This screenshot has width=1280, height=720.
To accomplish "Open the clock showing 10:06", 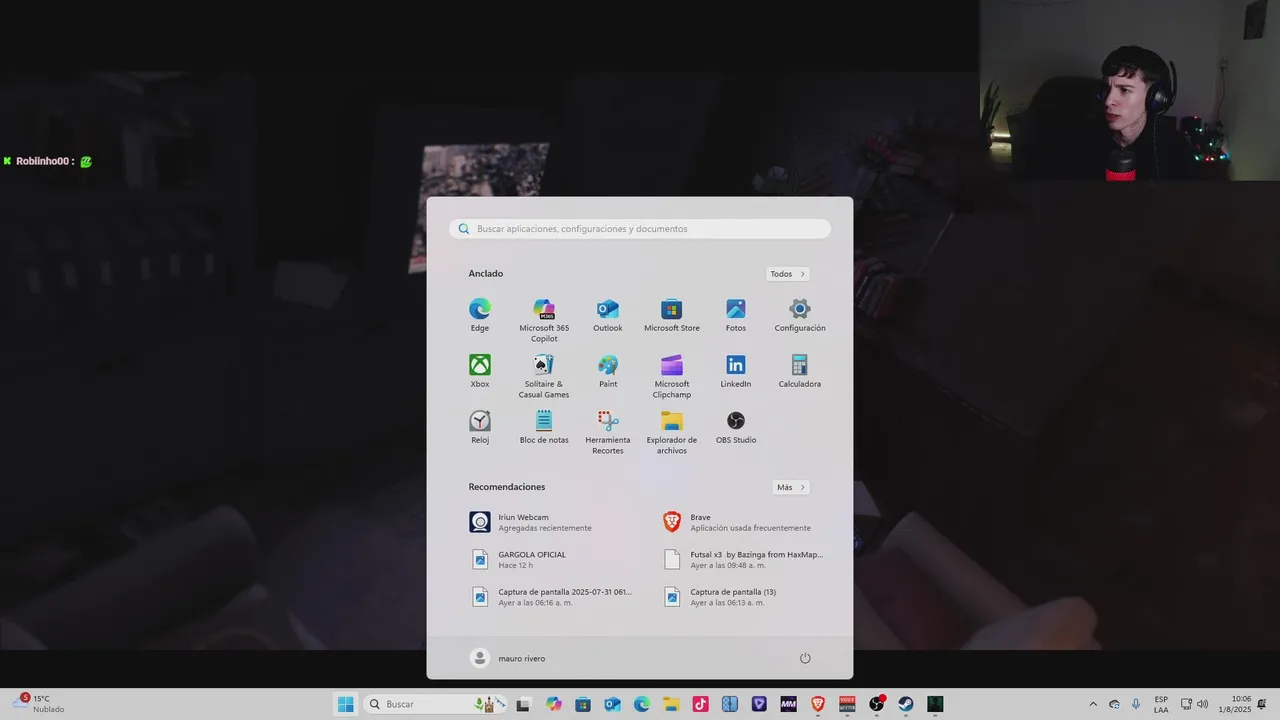I will (x=1236, y=704).
